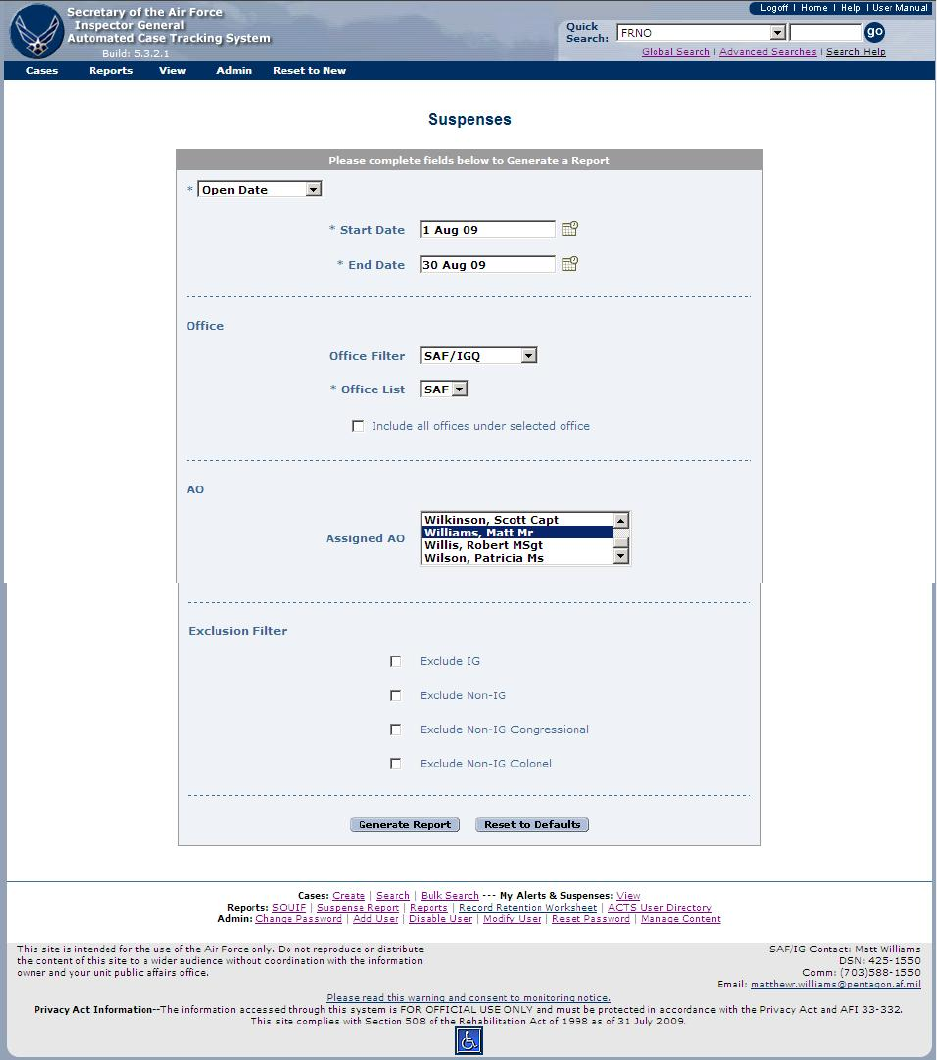The image size is (937, 1060).
Task: Click the accessibility wheelchair icon
Action: coord(468,1040)
